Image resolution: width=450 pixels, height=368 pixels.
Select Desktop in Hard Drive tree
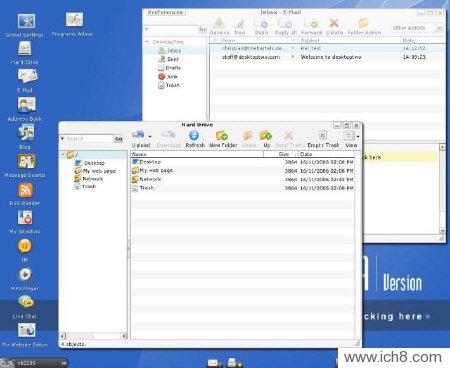(90, 163)
